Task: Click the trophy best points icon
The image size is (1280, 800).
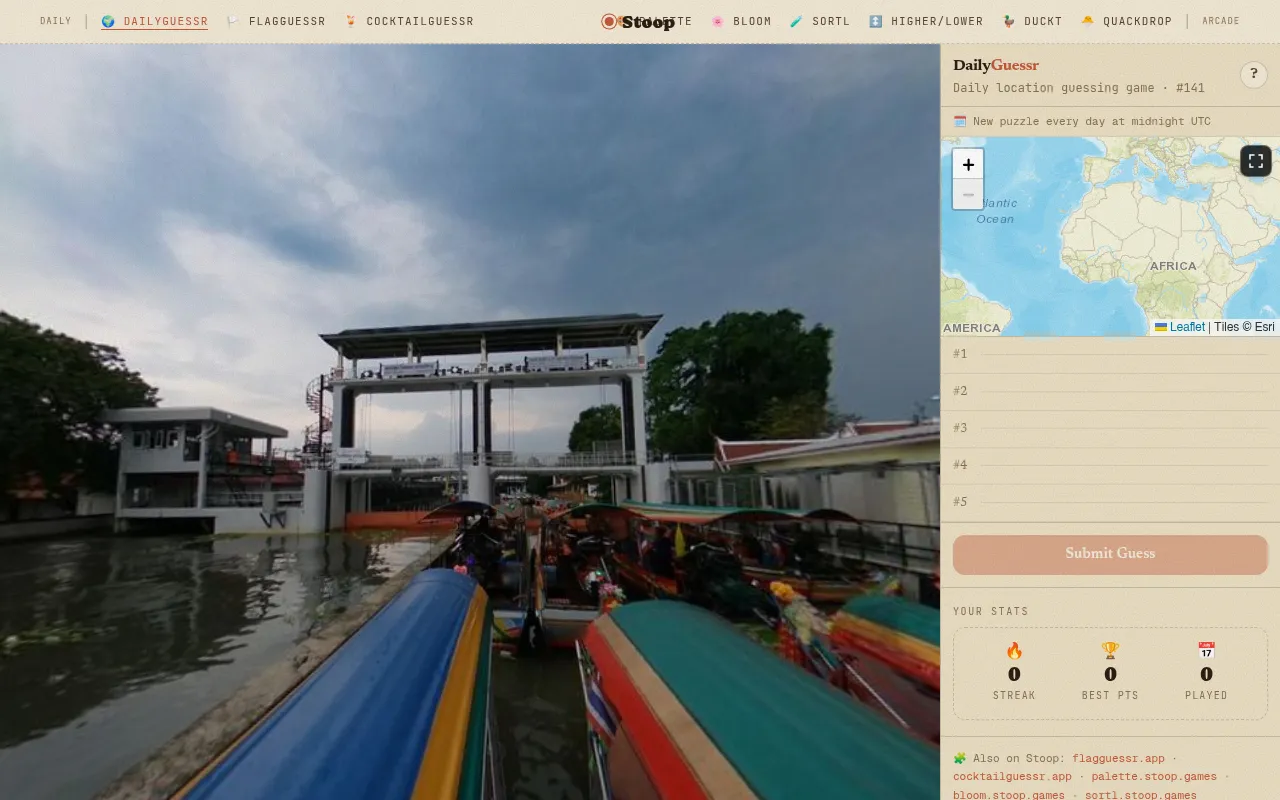Action: (x=1110, y=651)
